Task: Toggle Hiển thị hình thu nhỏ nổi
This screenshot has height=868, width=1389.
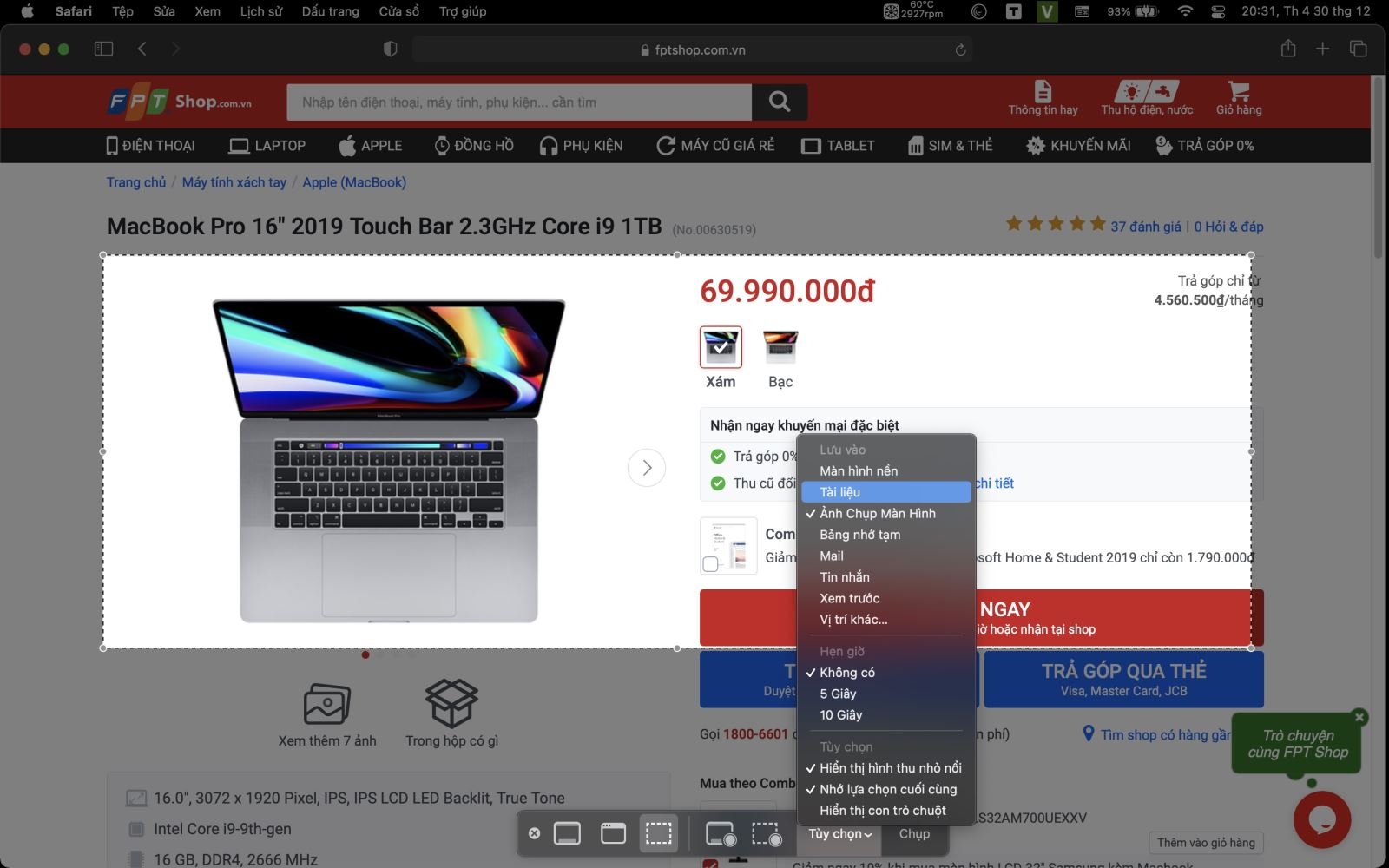Action: click(885, 768)
